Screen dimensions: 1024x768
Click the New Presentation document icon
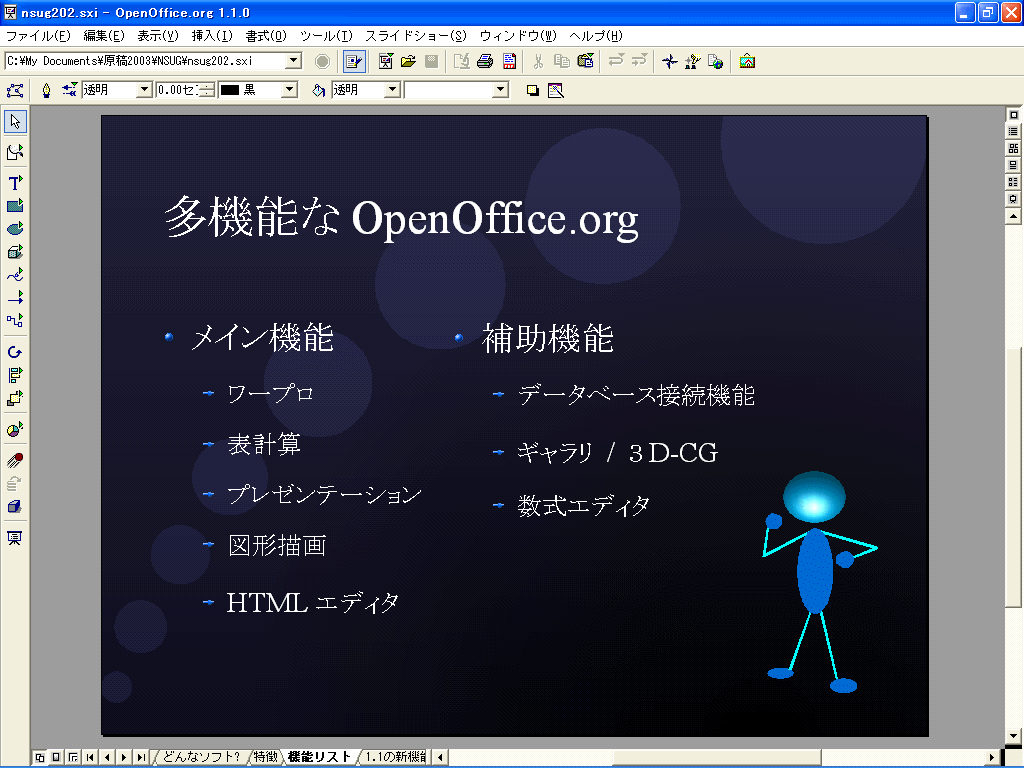[x=386, y=61]
